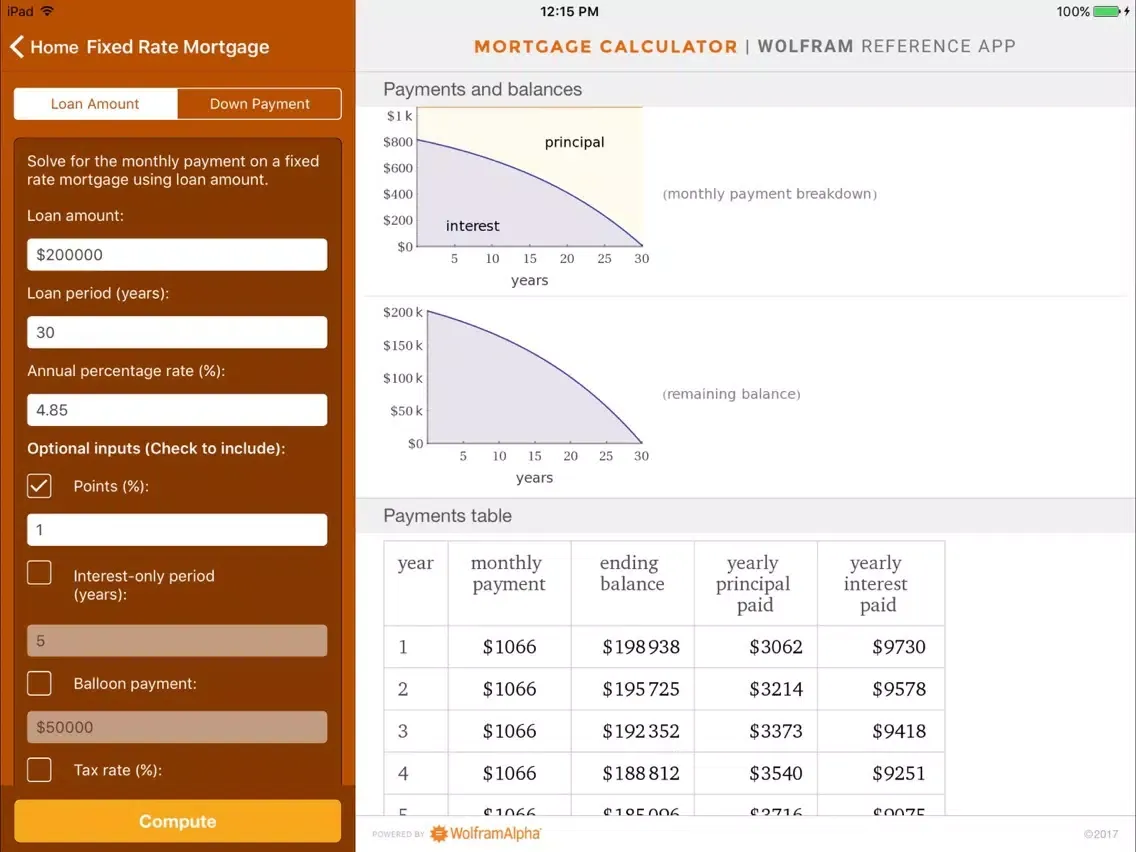Click the 'principal' label in the chart

click(574, 143)
